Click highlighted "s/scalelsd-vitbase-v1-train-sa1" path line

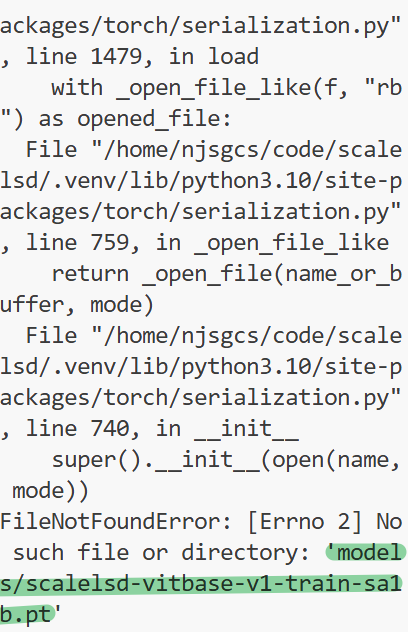(201, 584)
